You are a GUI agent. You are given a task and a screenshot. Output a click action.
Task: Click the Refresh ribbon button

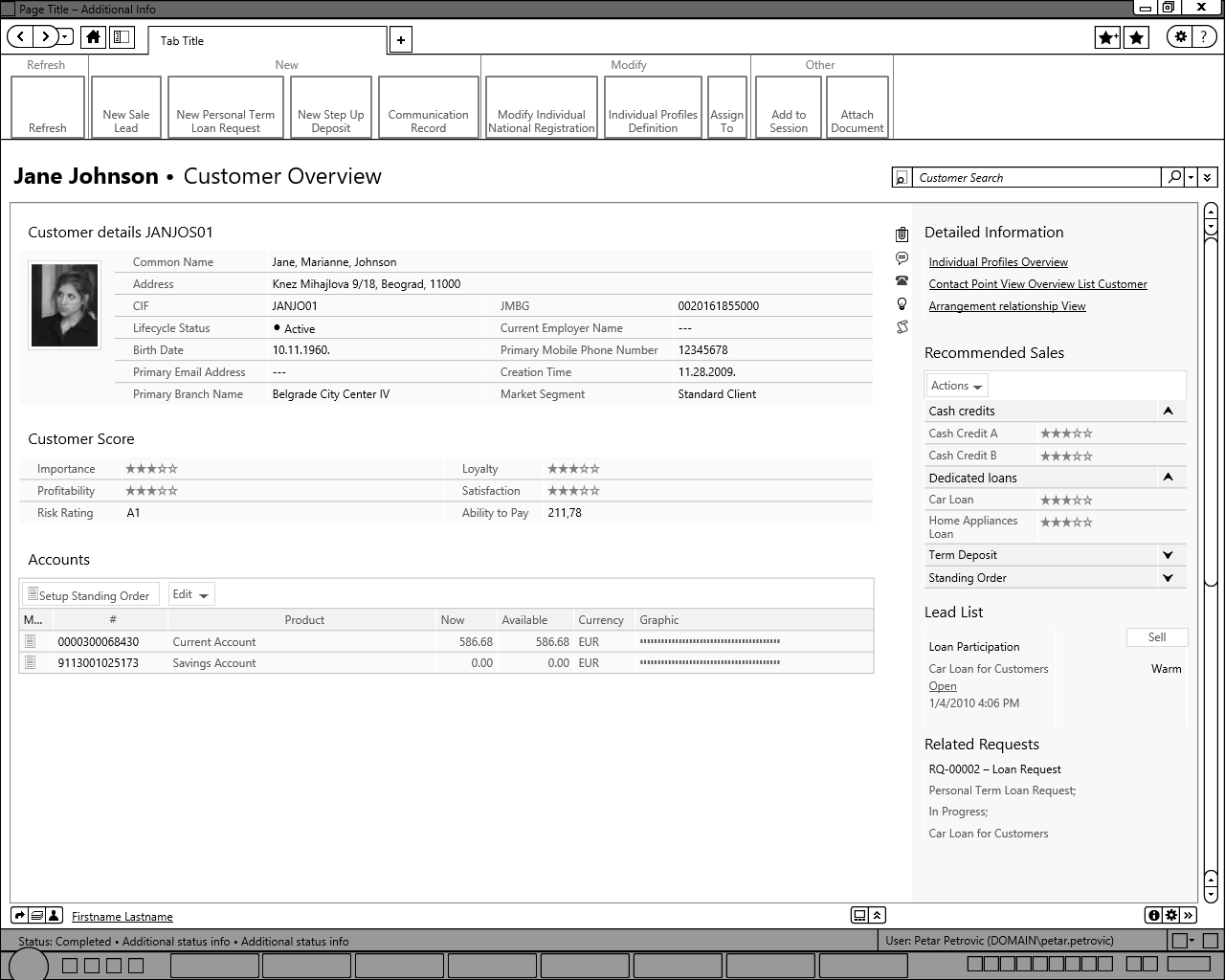(48, 107)
